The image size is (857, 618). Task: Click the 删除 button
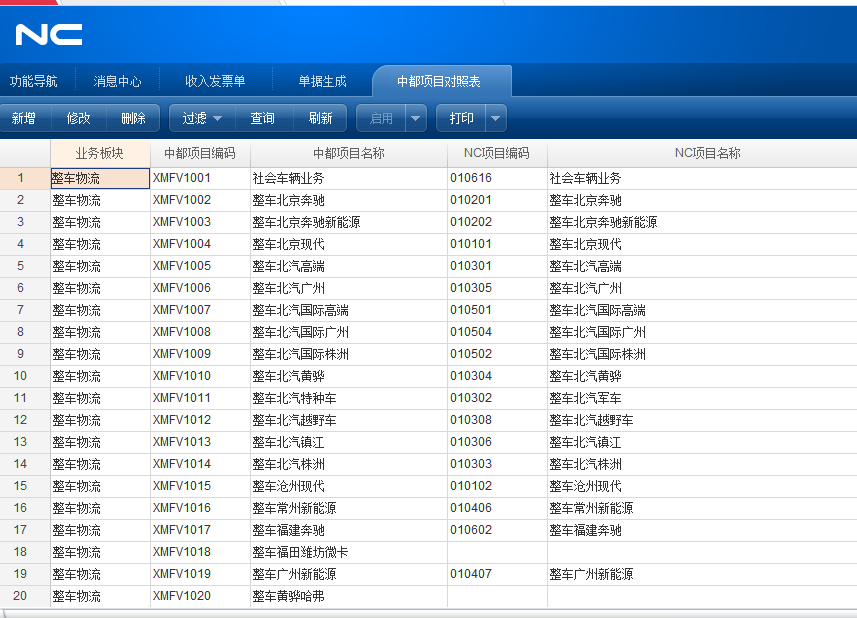[133, 118]
